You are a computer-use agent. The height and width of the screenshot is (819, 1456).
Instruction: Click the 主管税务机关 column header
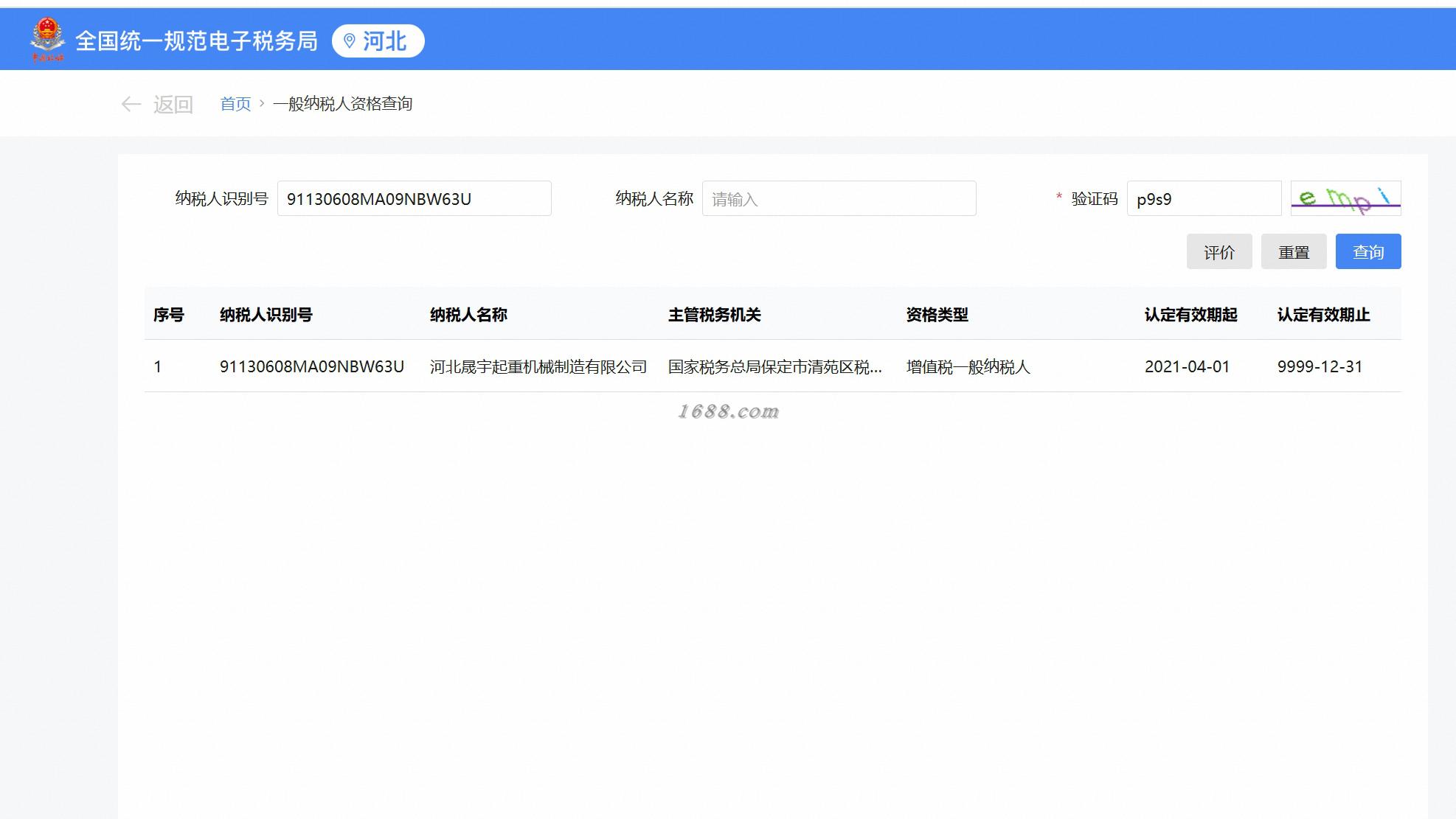pos(714,315)
